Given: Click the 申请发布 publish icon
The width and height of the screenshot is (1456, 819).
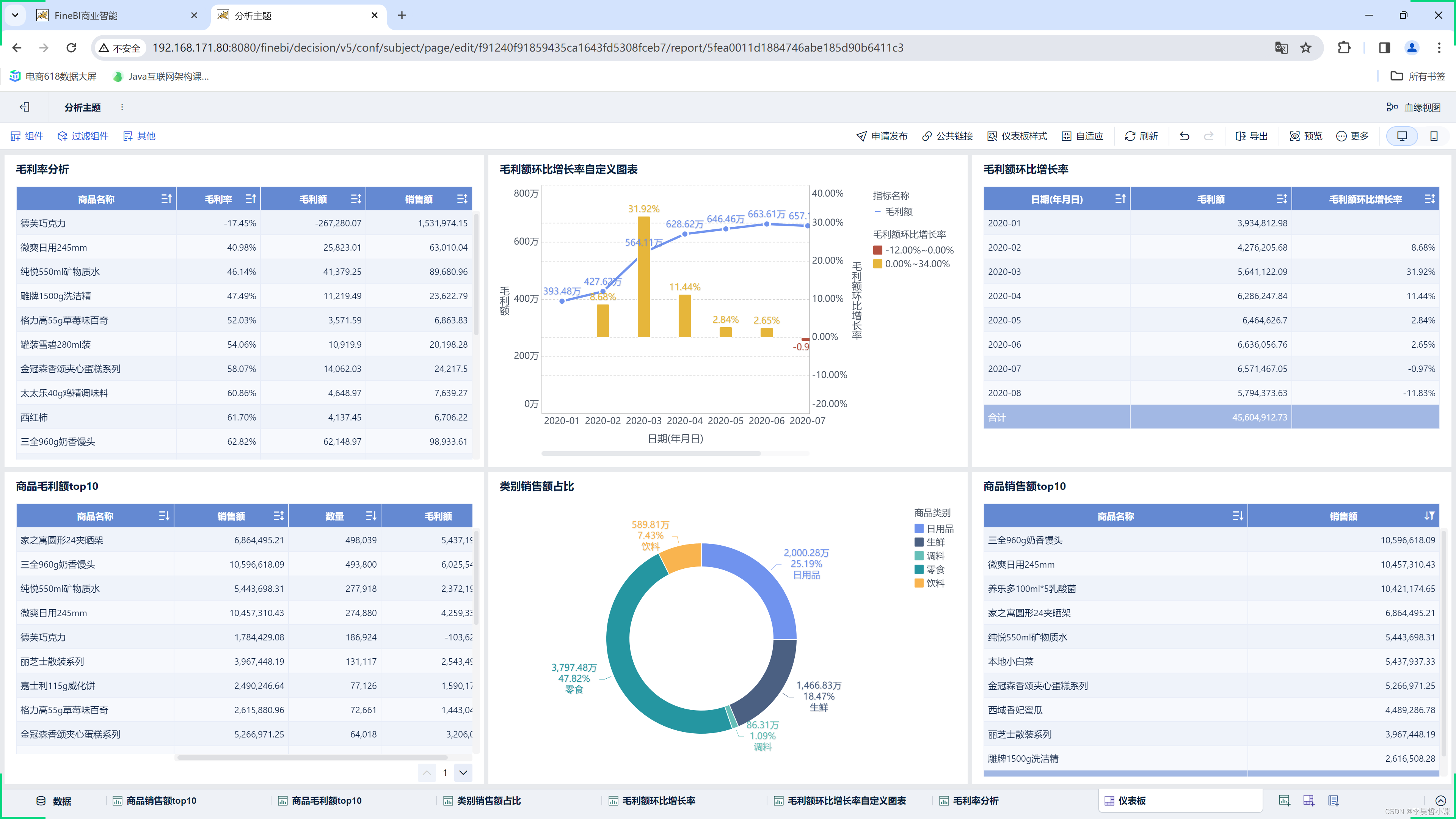Looking at the screenshot, I should point(862,136).
